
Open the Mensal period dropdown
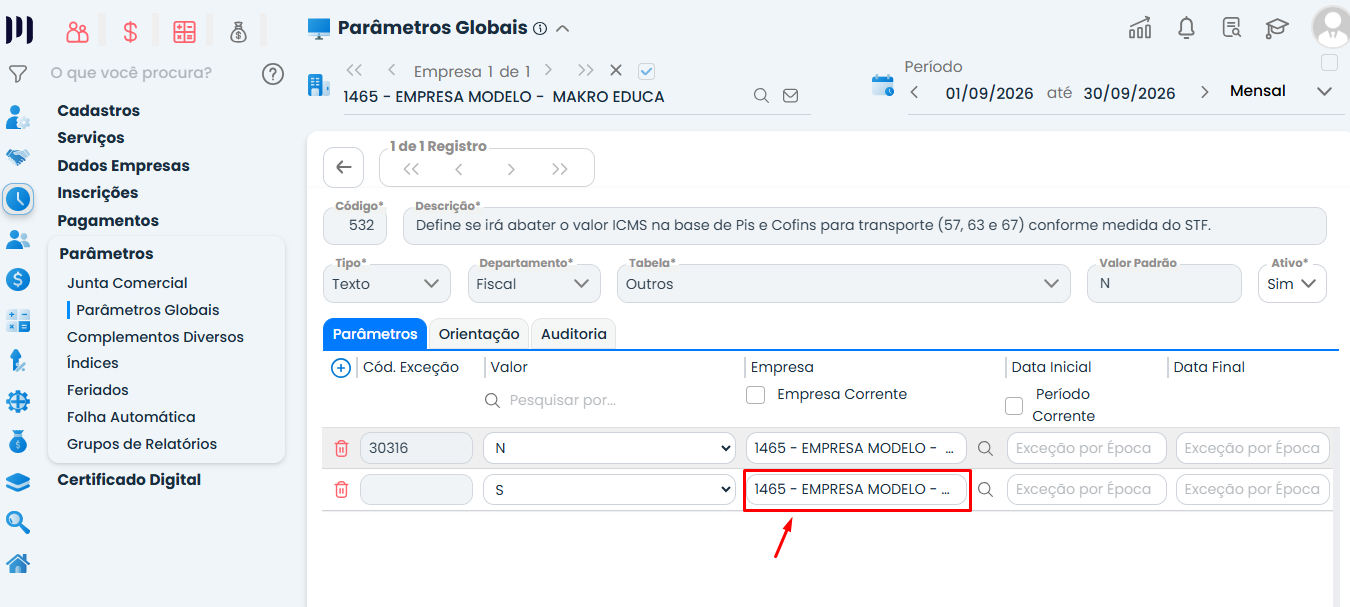click(x=1280, y=91)
